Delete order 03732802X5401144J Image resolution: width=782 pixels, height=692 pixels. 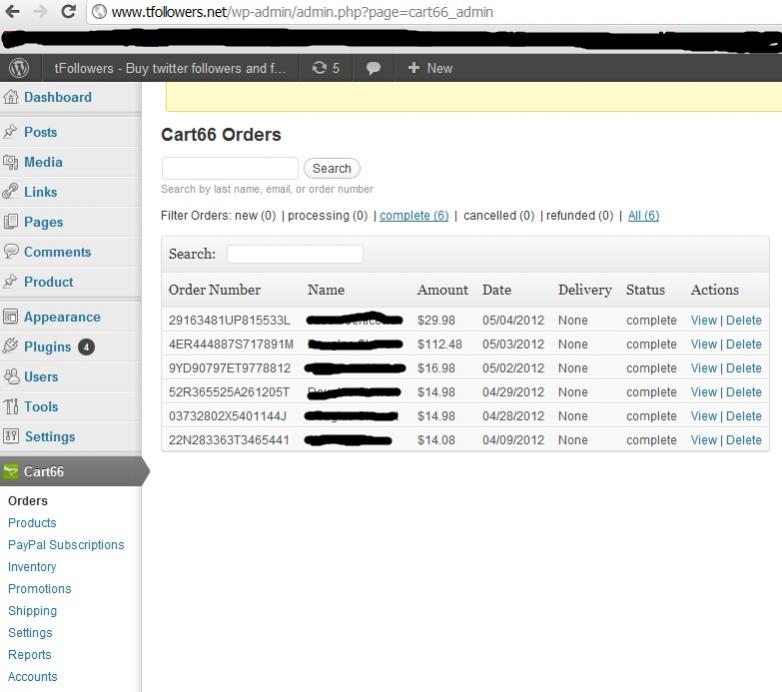click(x=744, y=416)
